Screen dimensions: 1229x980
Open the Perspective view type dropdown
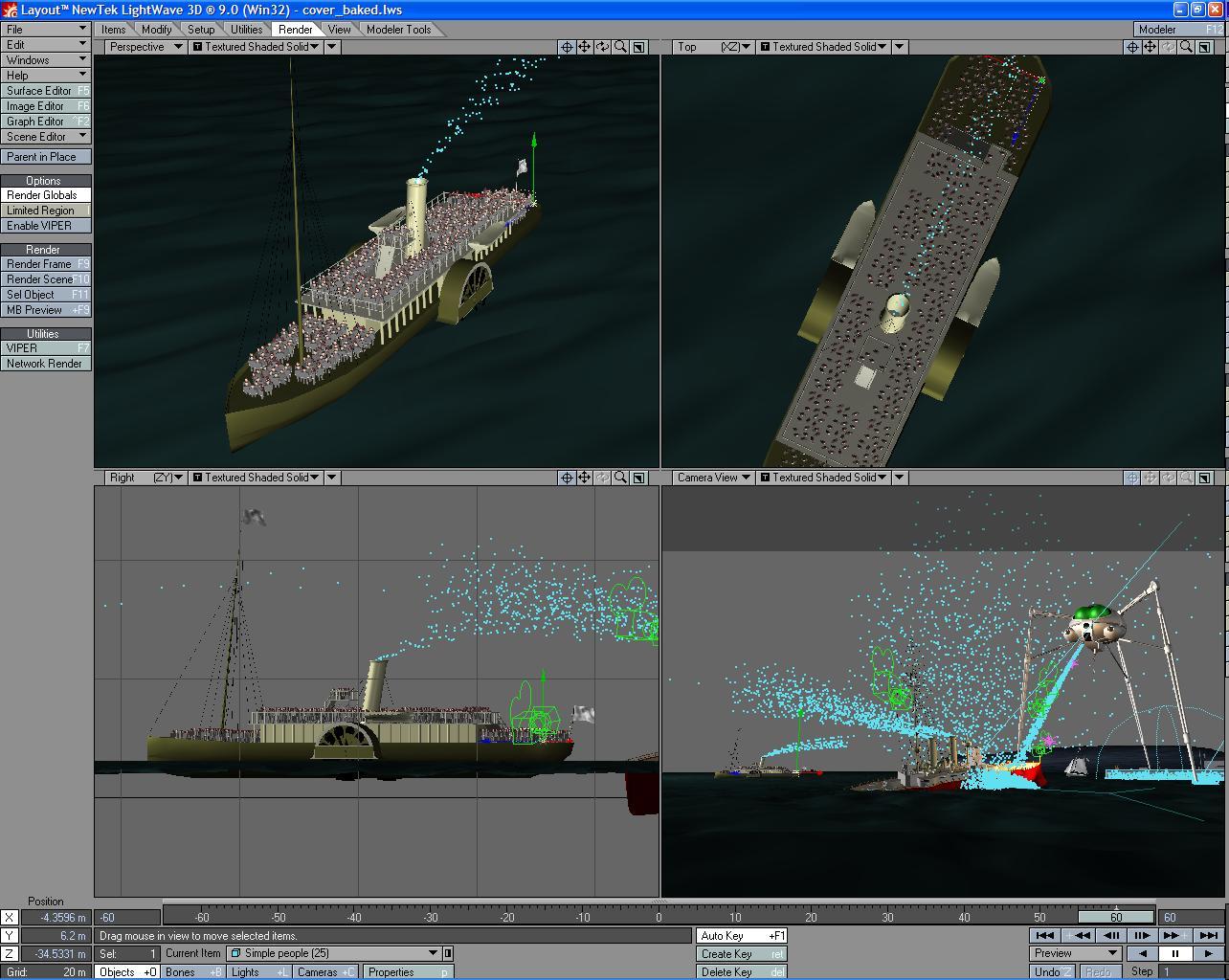point(145,47)
